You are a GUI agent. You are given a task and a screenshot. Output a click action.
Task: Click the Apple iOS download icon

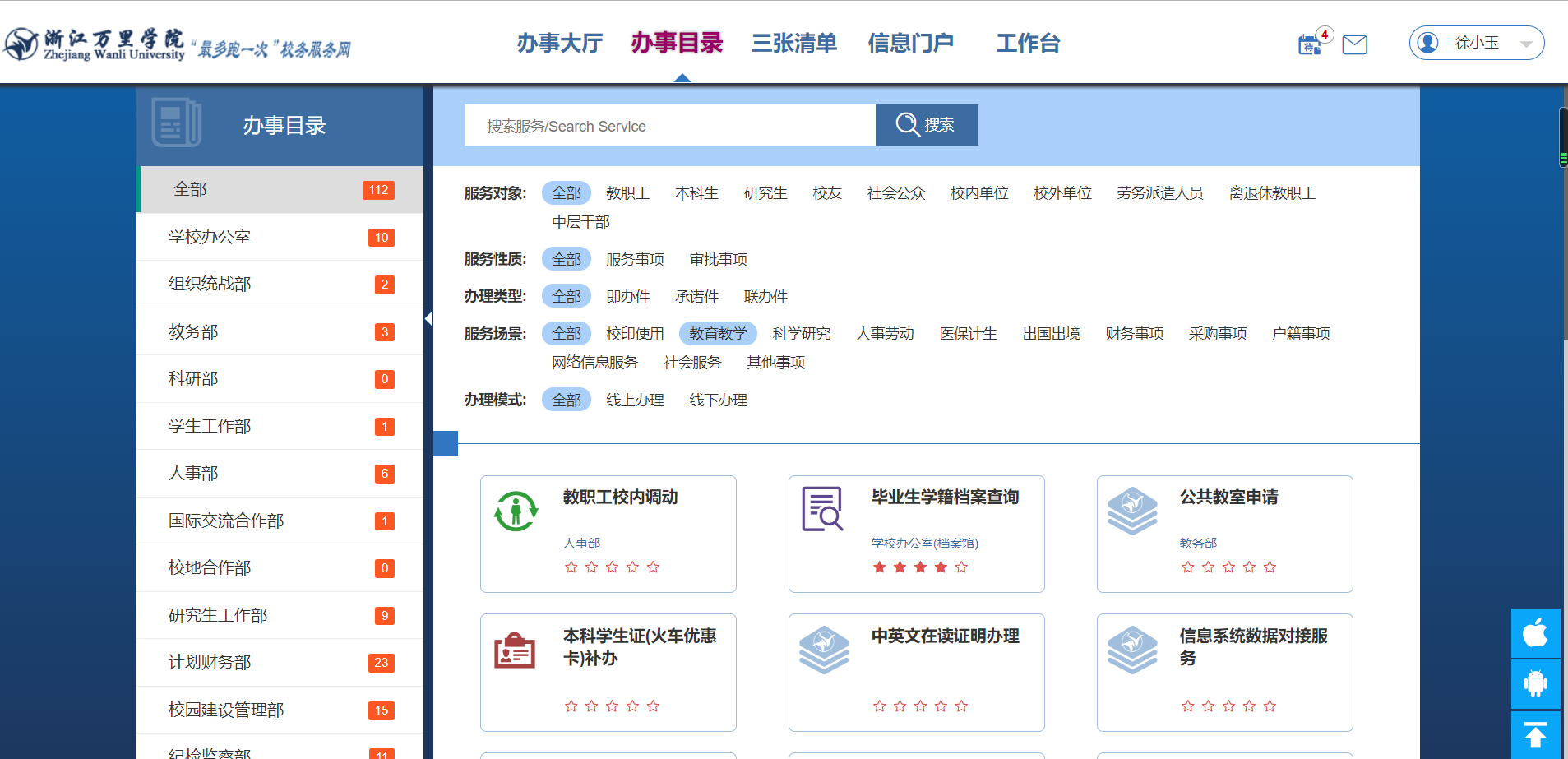(1535, 633)
